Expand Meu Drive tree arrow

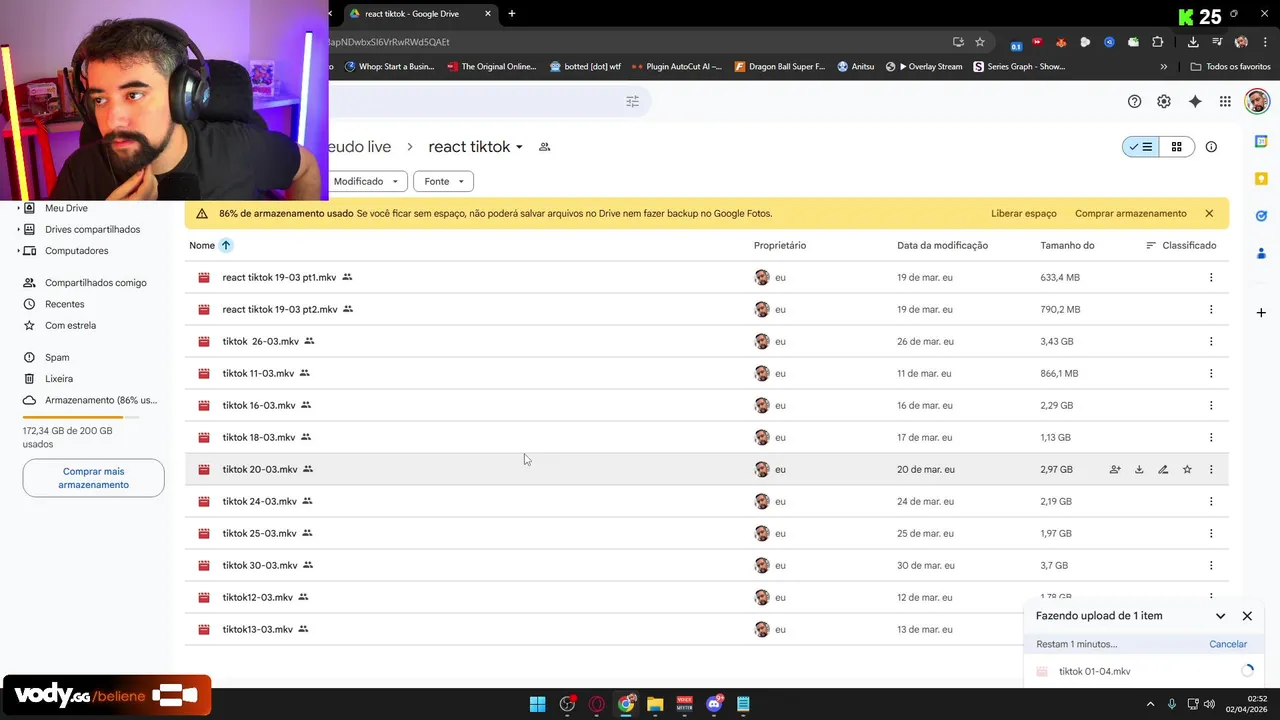coord(18,208)
